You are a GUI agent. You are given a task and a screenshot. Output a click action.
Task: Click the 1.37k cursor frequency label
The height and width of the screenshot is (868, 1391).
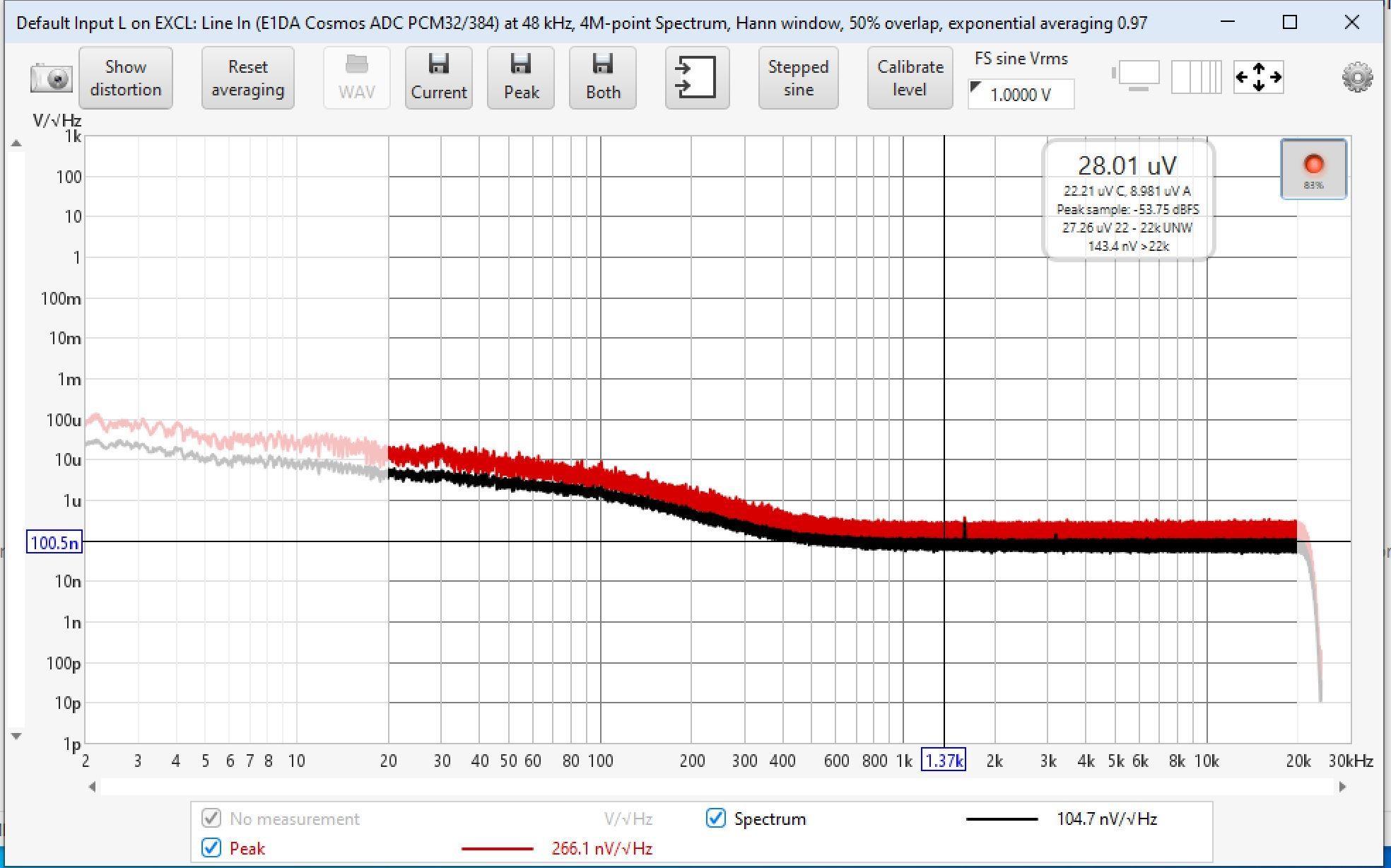click(944, 761)
